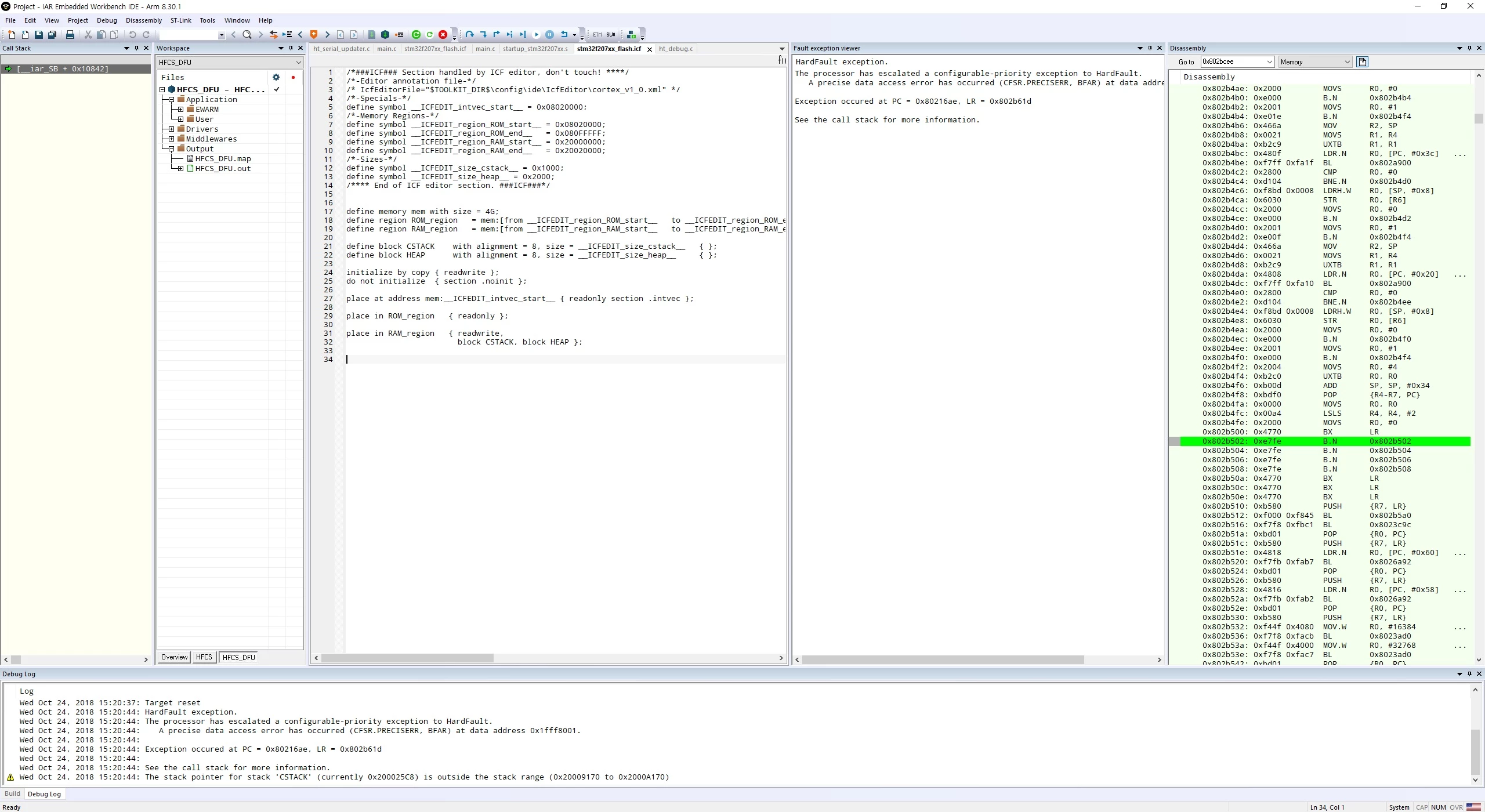Toggle pin on Disassembly panel

(1469, 48)
